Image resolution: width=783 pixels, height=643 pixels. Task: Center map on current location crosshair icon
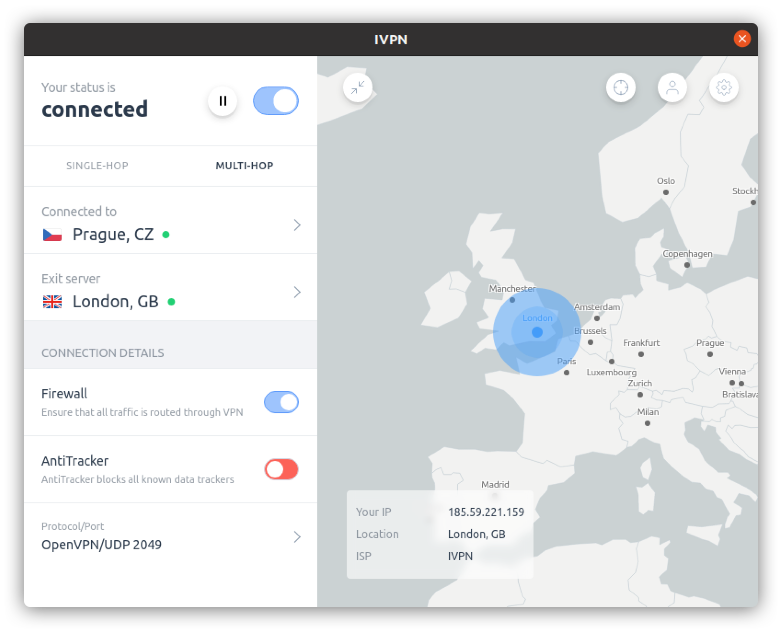coord(621,88)
